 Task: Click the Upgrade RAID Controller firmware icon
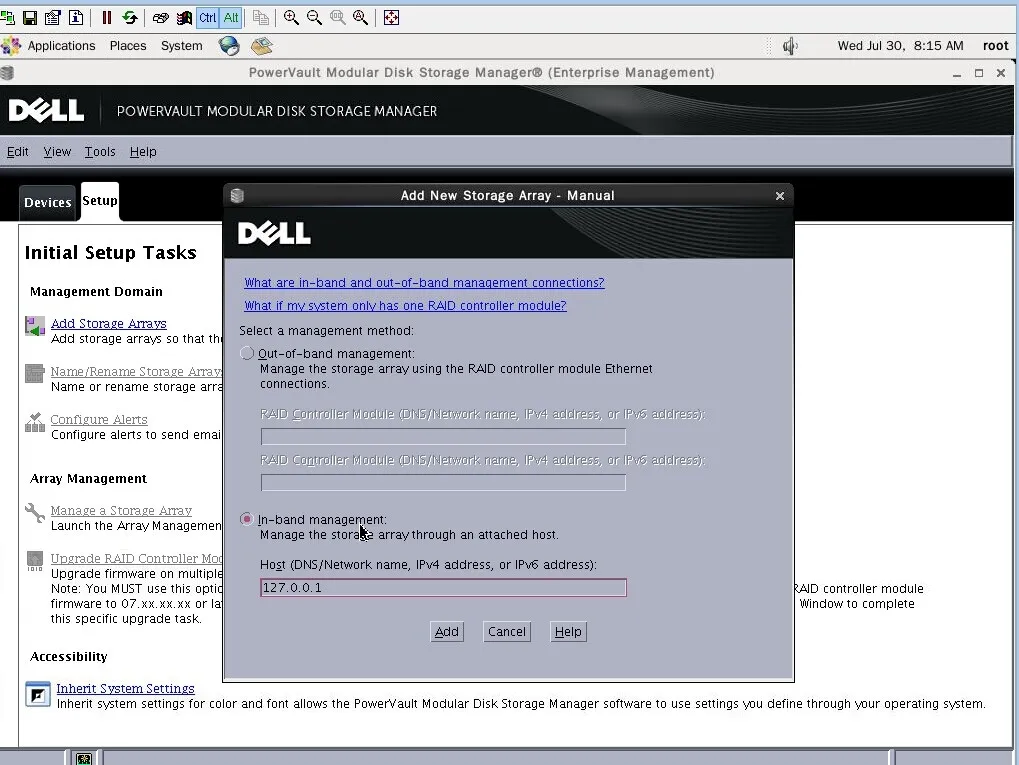coord(34,561)
